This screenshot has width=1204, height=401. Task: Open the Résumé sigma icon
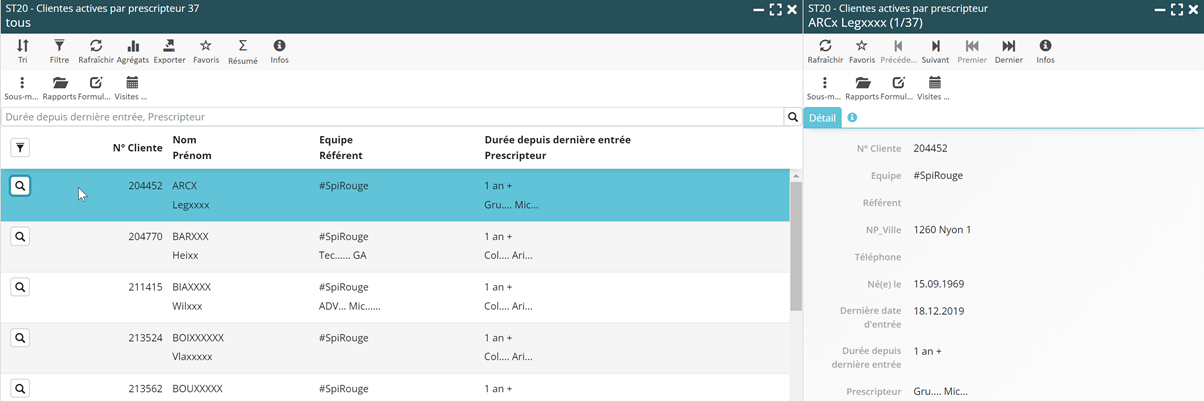[242, 52]
